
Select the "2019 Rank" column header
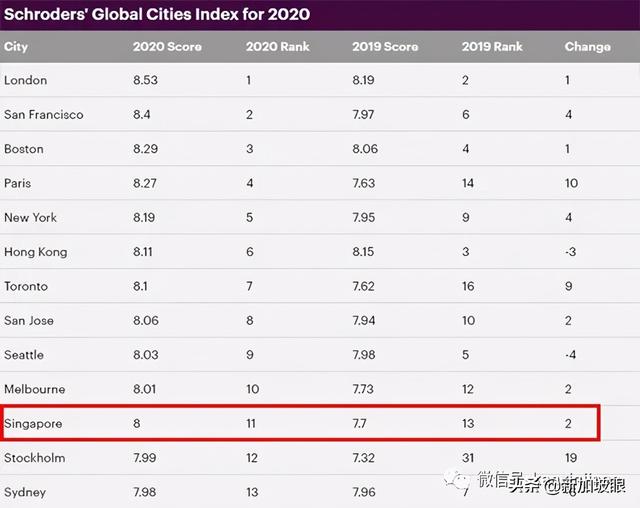(x=492, y=47)
